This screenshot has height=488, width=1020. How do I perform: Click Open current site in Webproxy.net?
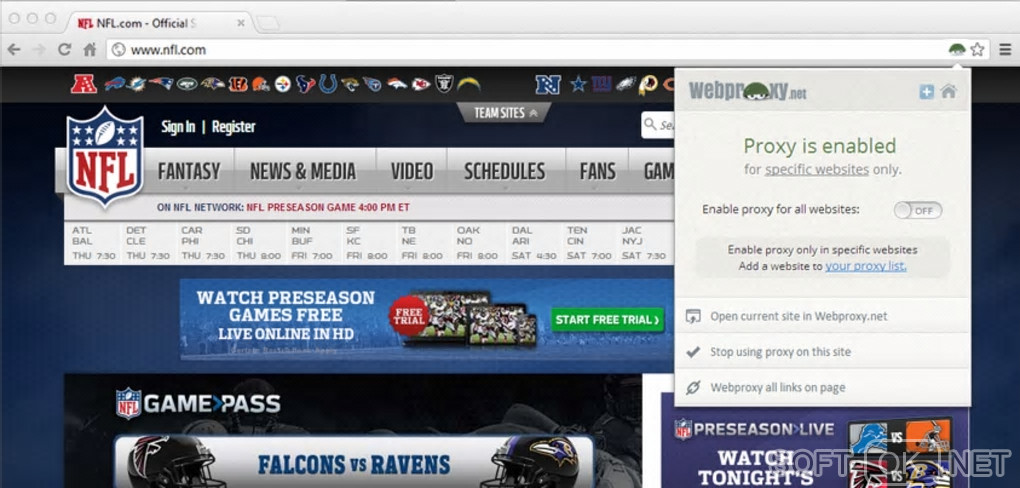point(822,316)
